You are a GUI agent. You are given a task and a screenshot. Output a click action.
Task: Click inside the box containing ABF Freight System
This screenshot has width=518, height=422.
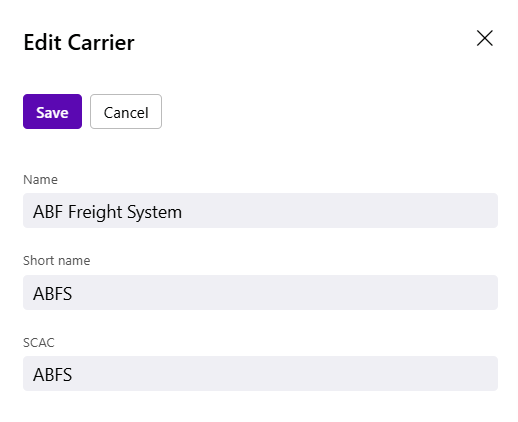(260, 211)
